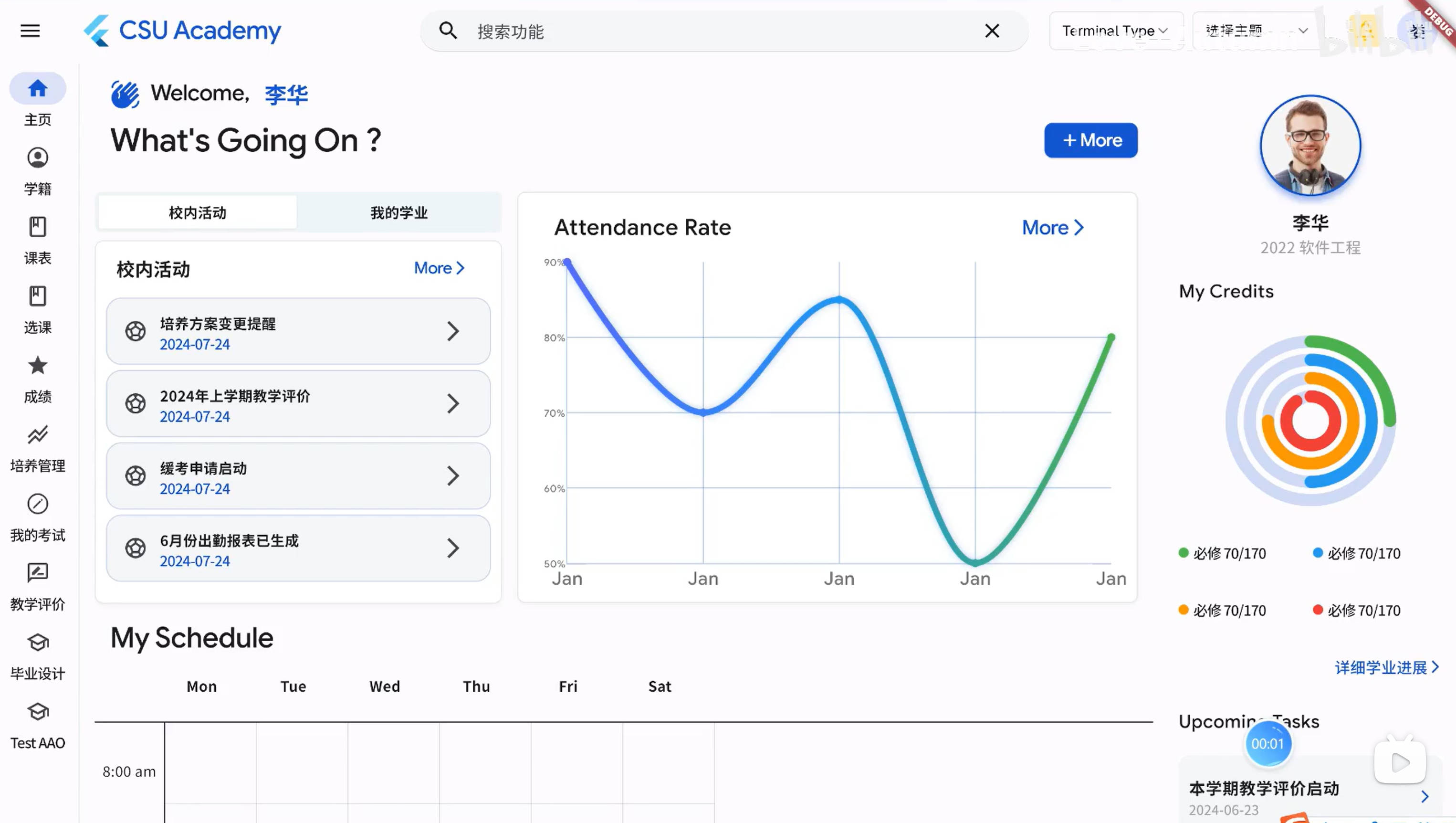
Task: Open 详细学业进展 link
Action: [x=1386, y=667]
